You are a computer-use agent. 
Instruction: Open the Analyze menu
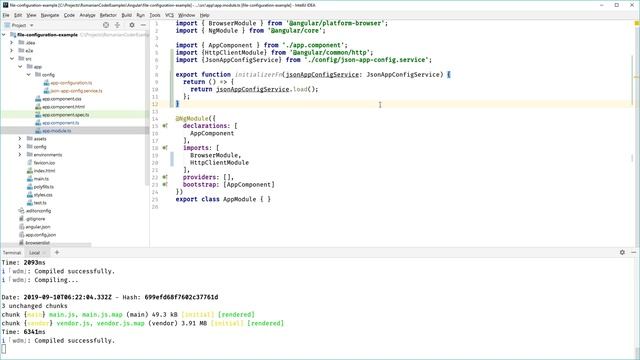tap(87, 15)
